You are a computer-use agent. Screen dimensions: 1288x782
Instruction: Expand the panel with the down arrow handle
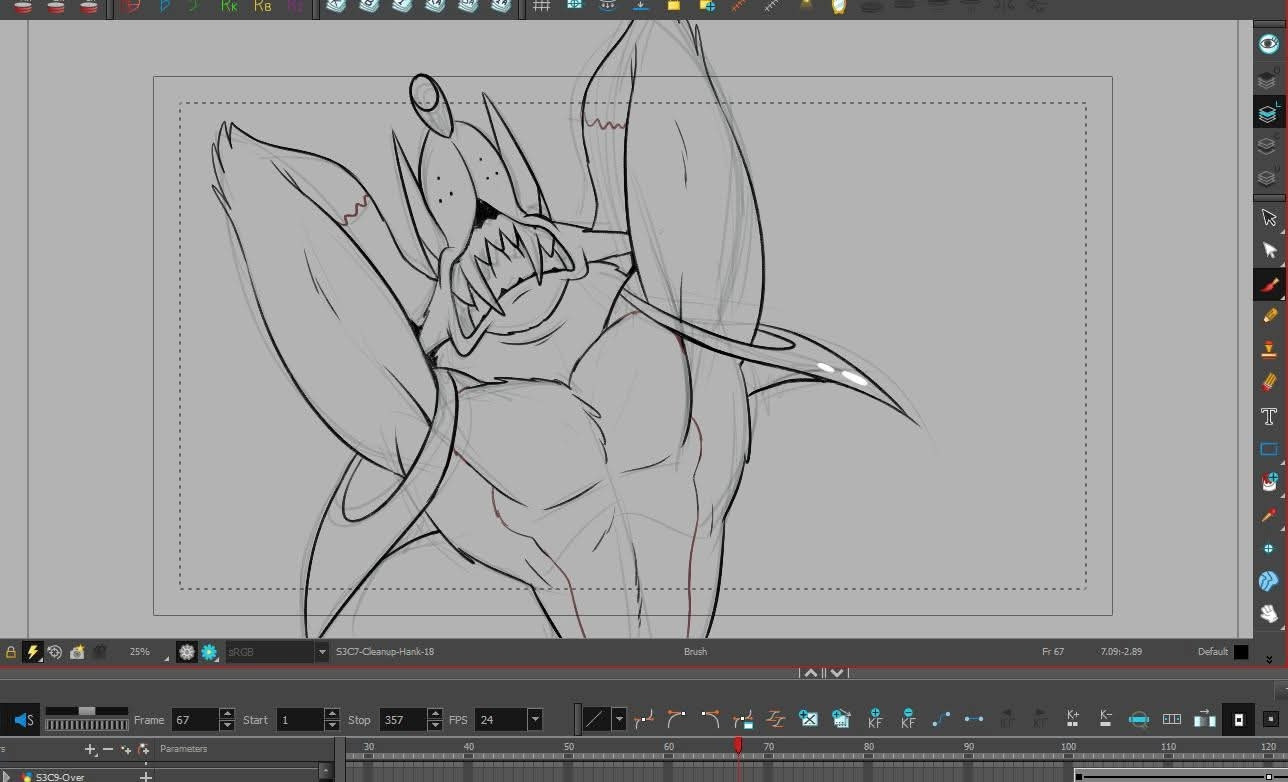pos(838,673)
